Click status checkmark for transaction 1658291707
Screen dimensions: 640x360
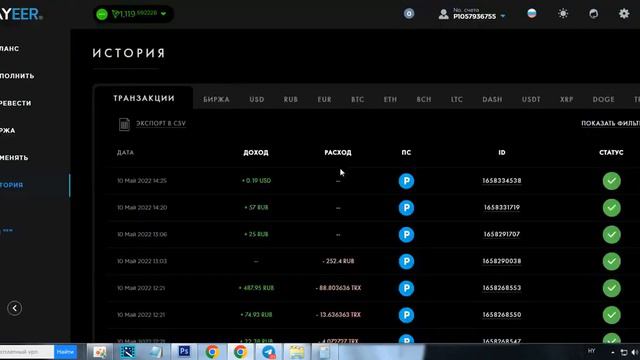[611, 235]
